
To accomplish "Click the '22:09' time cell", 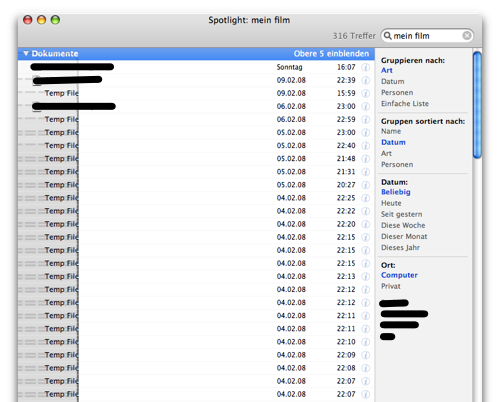I will pos(346,355).
